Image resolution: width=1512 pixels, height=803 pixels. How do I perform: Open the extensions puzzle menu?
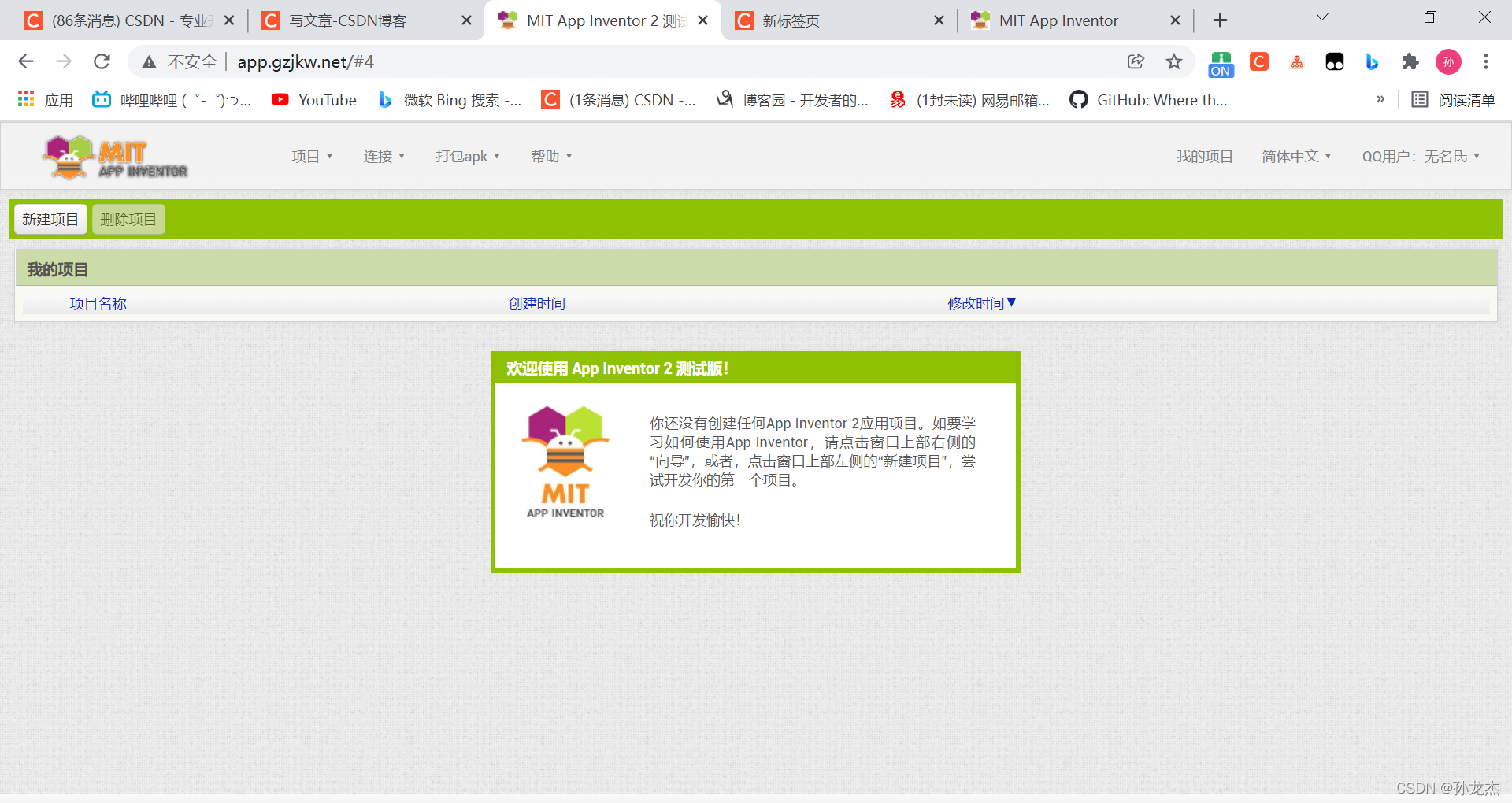(x=1410, y=61)
